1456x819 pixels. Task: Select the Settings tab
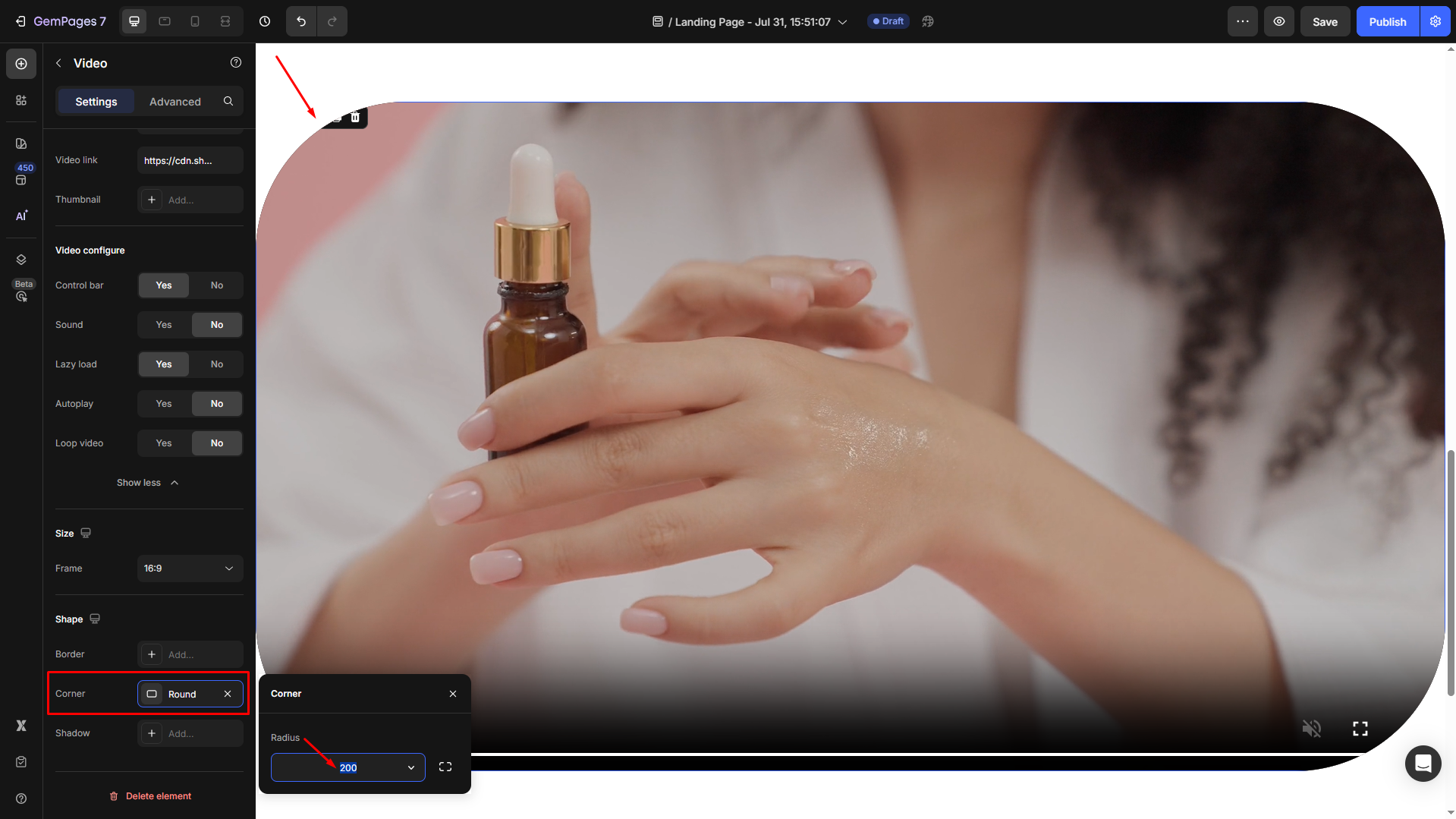point(96,102)
